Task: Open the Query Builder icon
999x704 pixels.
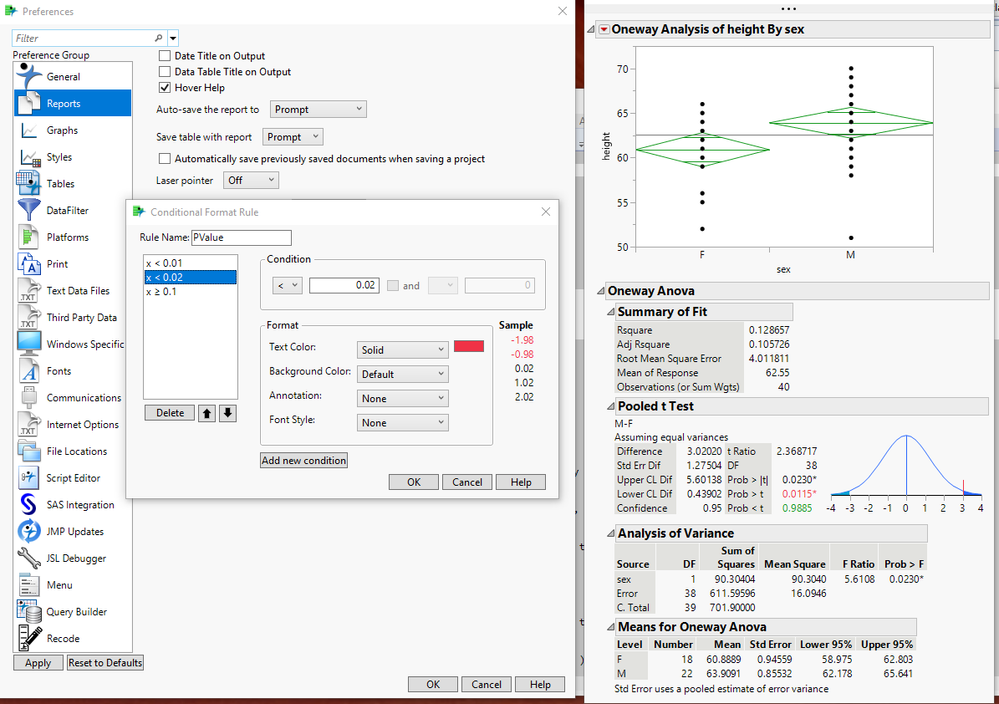Action: click(x=29, y=612)
